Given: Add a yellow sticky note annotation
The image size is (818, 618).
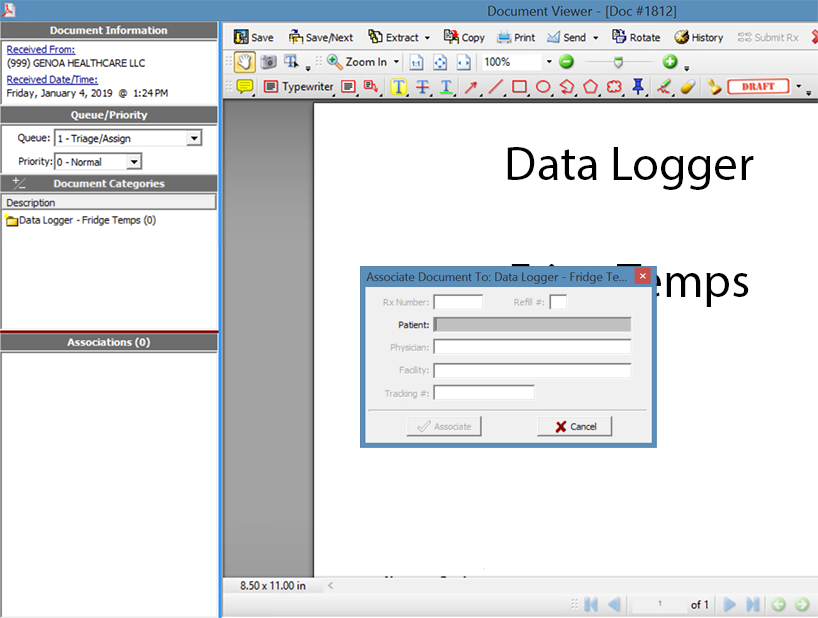Looking at the screenshot, I should point(244,87).
